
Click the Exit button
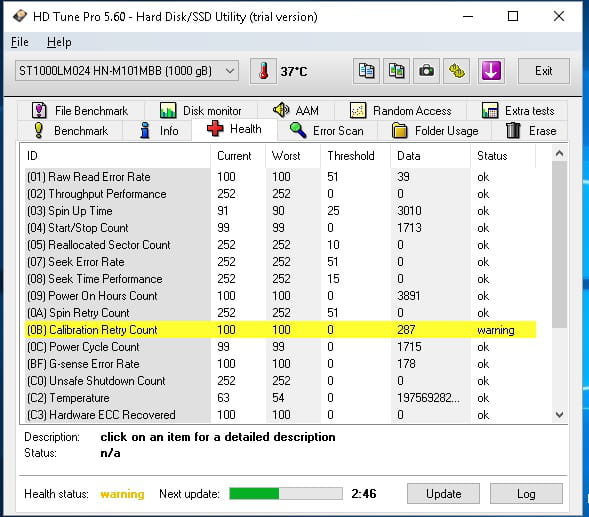click(x=544, y=71)
